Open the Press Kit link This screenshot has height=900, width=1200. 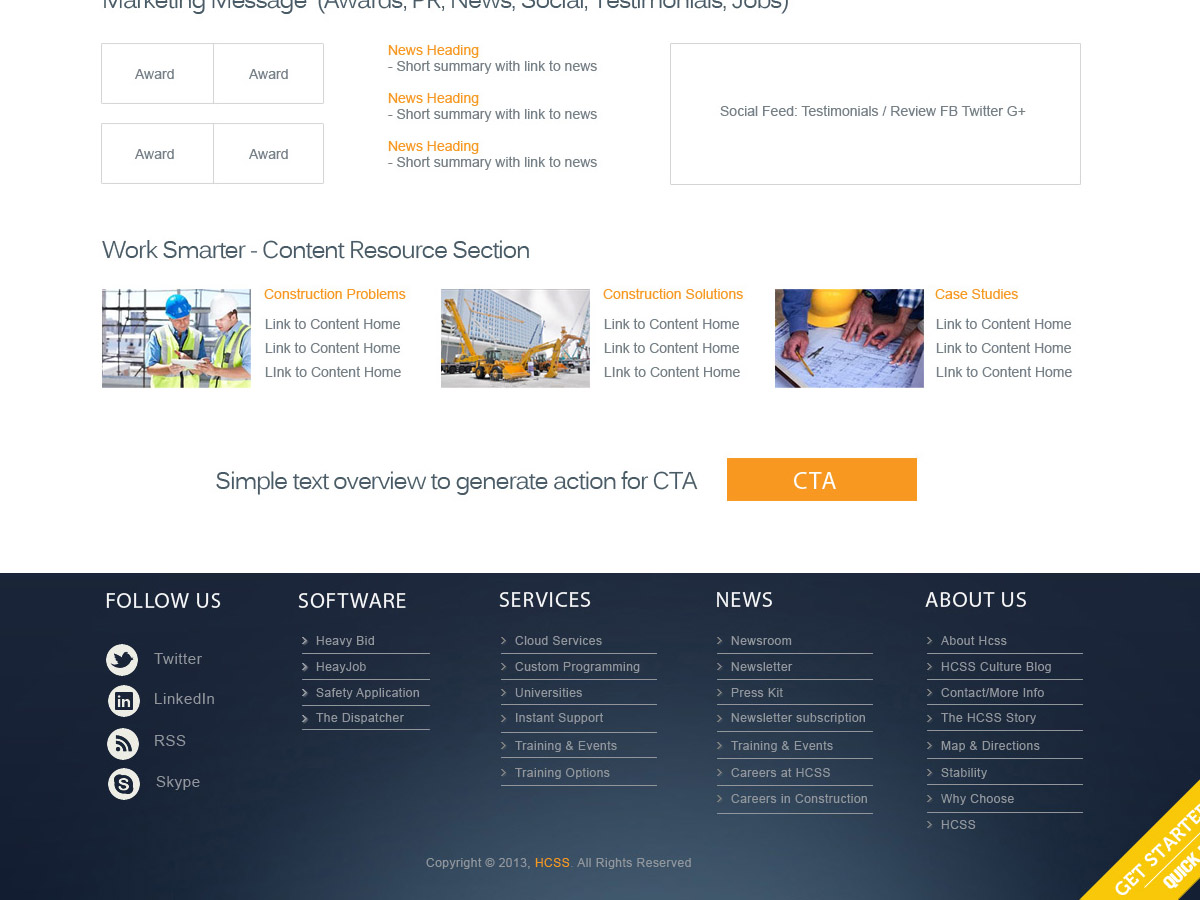pos(757,693)
